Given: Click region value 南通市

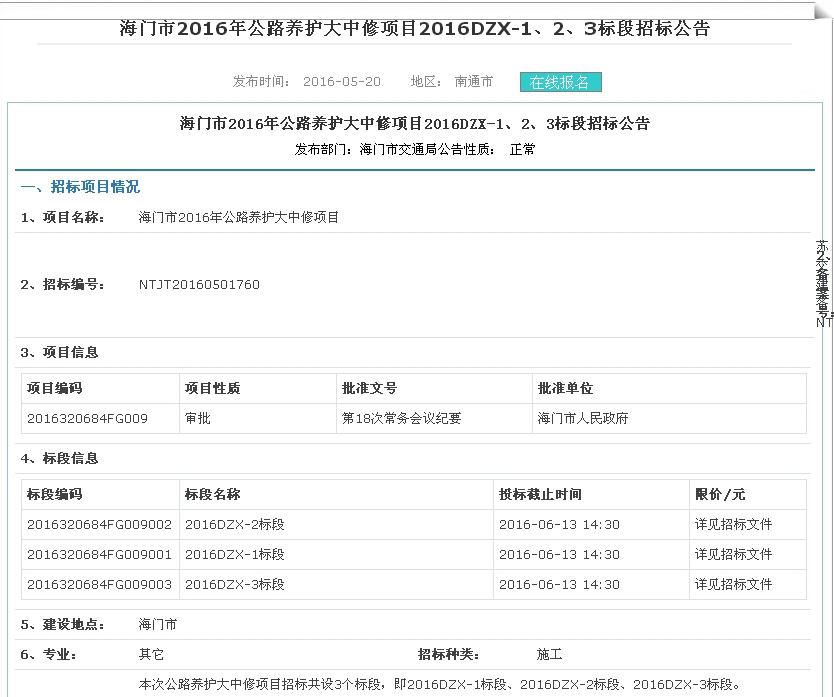Looking at the screenshot, I should tap(473, 81).
